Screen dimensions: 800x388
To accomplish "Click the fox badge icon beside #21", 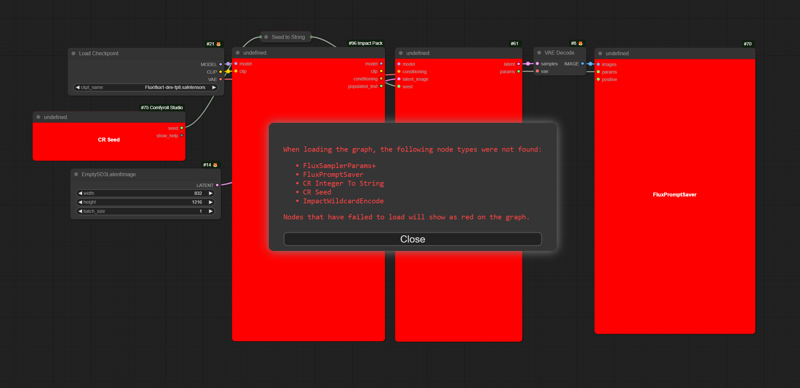I will 218,44.
